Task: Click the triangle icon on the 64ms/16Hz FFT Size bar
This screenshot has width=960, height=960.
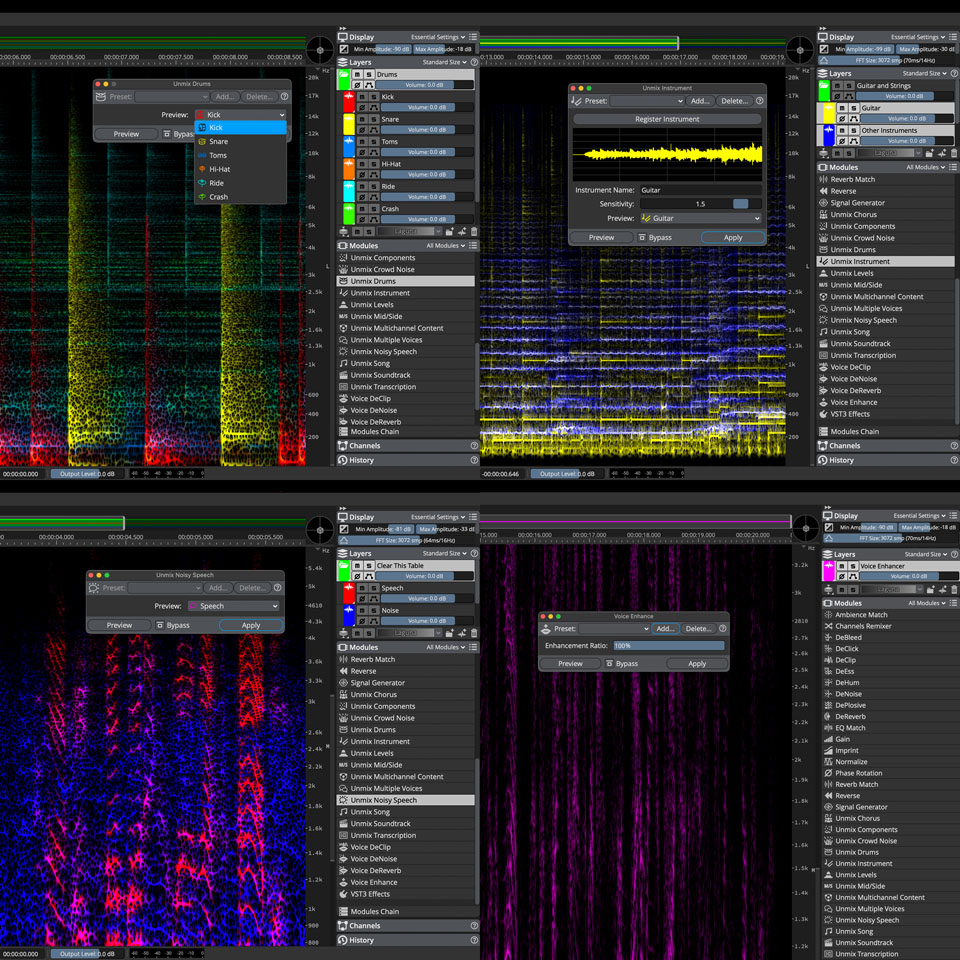Action: click(x=344, y=541)
